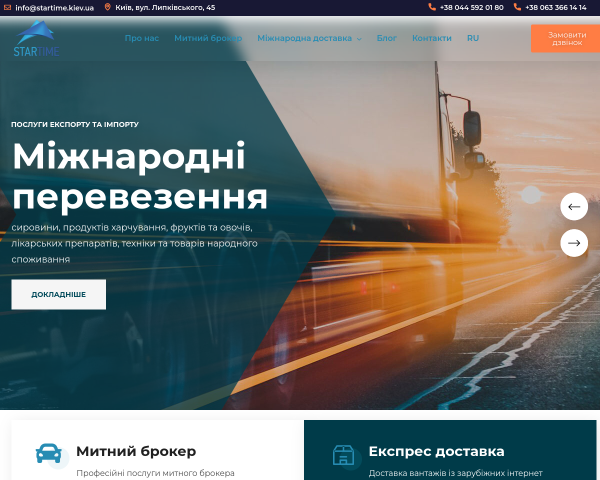The width and height of the screenshot is (600, 480).
Task: Open Митний брокер card heading
Action: 136,451
